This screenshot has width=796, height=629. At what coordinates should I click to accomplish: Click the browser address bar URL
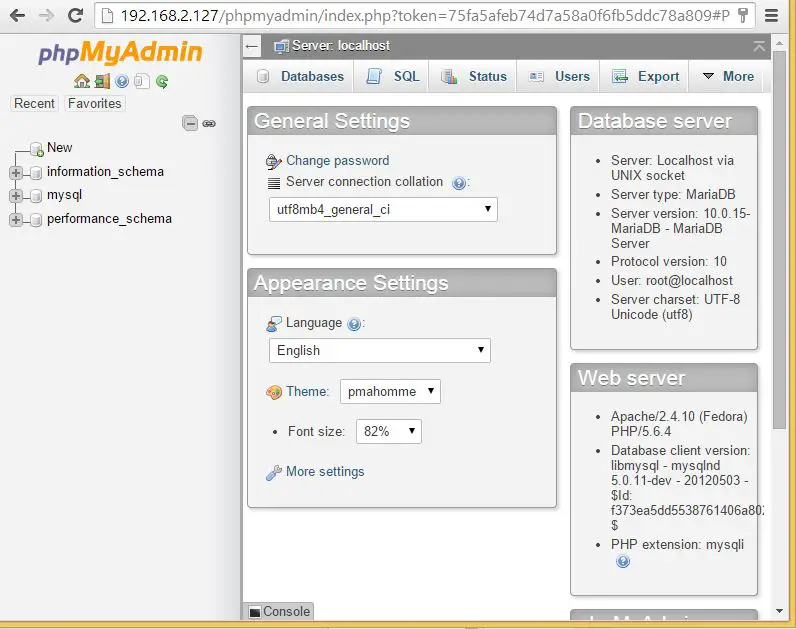424,16
